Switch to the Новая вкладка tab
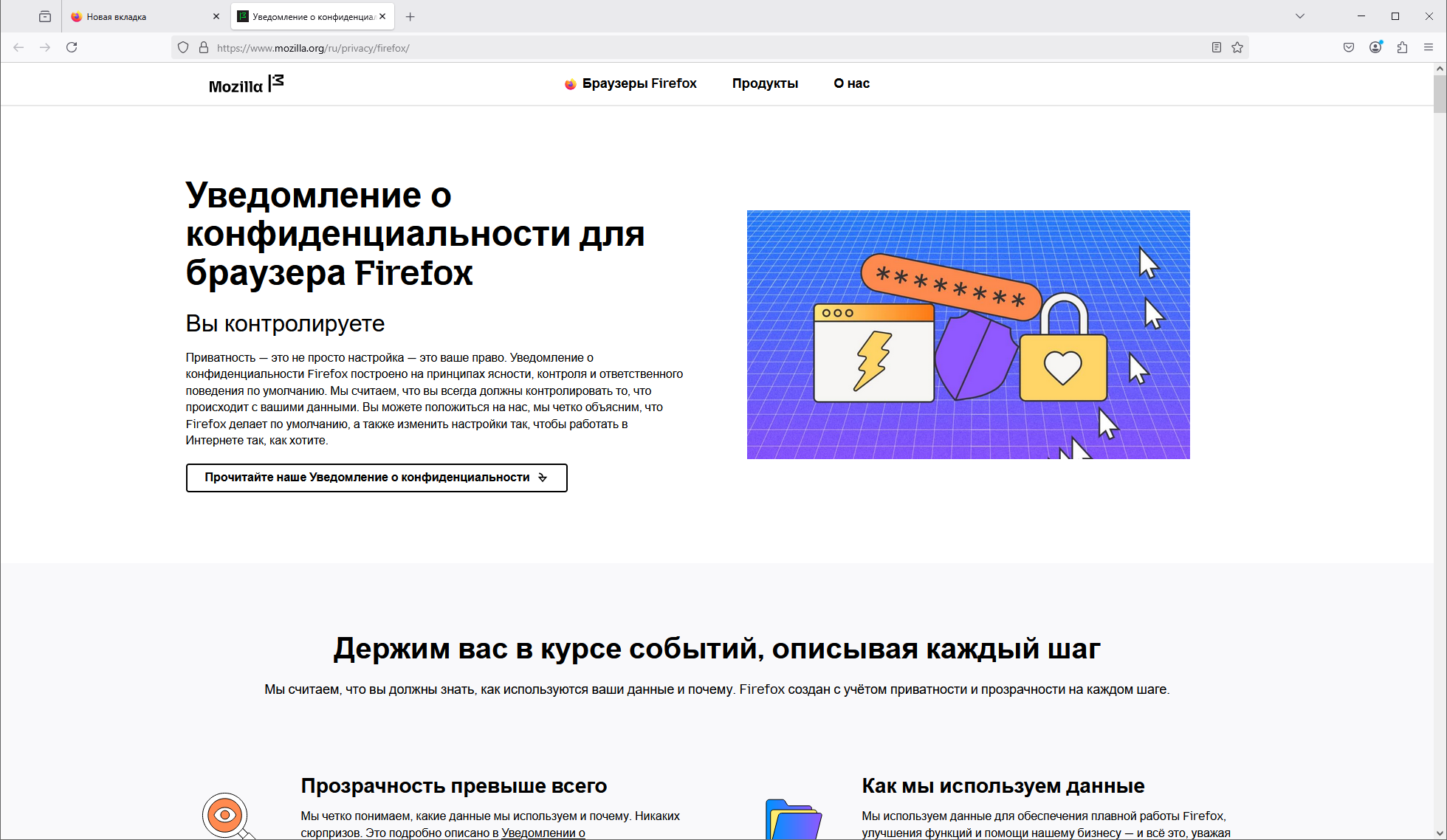The width and height of the screenshot is (1447, 840). point(137,16)
